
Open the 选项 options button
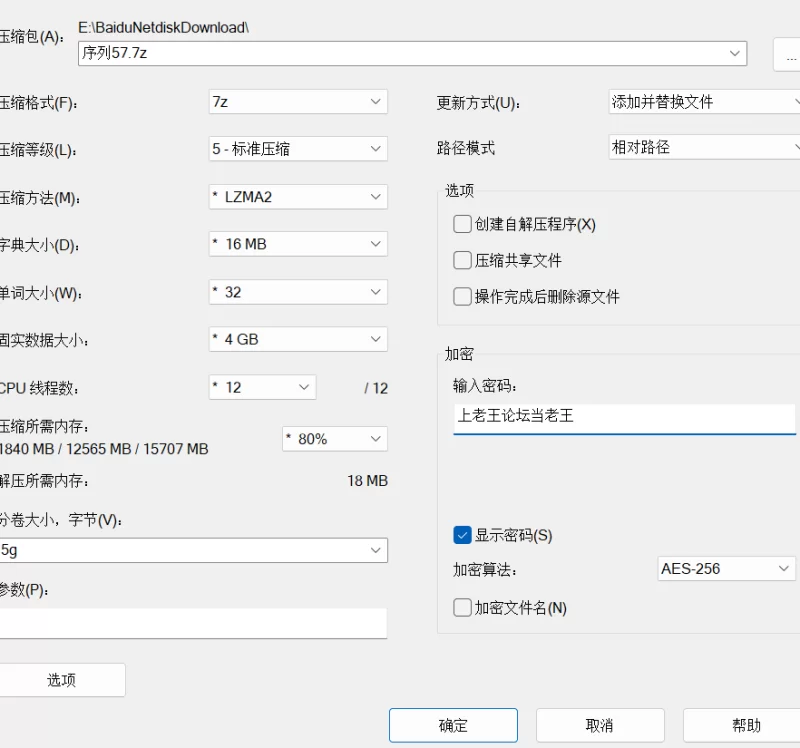[x=62, y=680]
